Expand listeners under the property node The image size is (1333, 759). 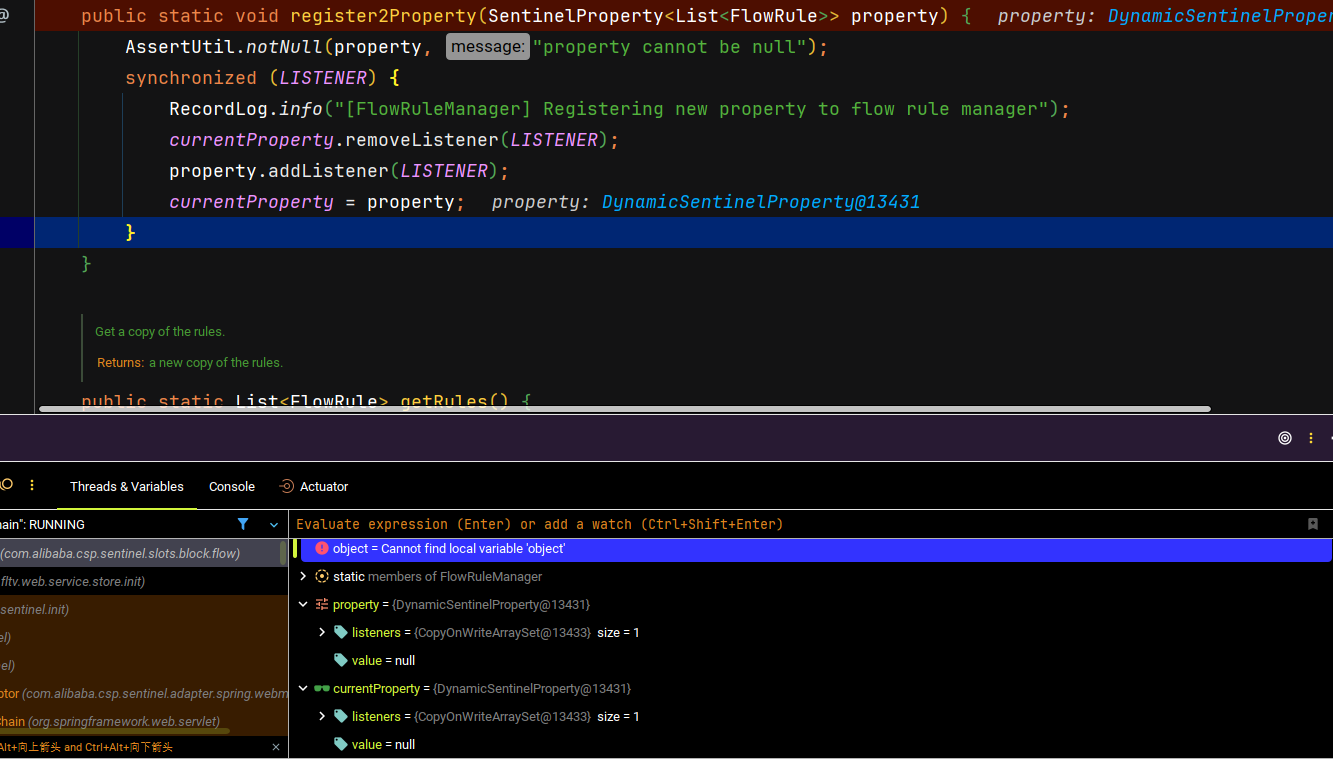(322, 632)
